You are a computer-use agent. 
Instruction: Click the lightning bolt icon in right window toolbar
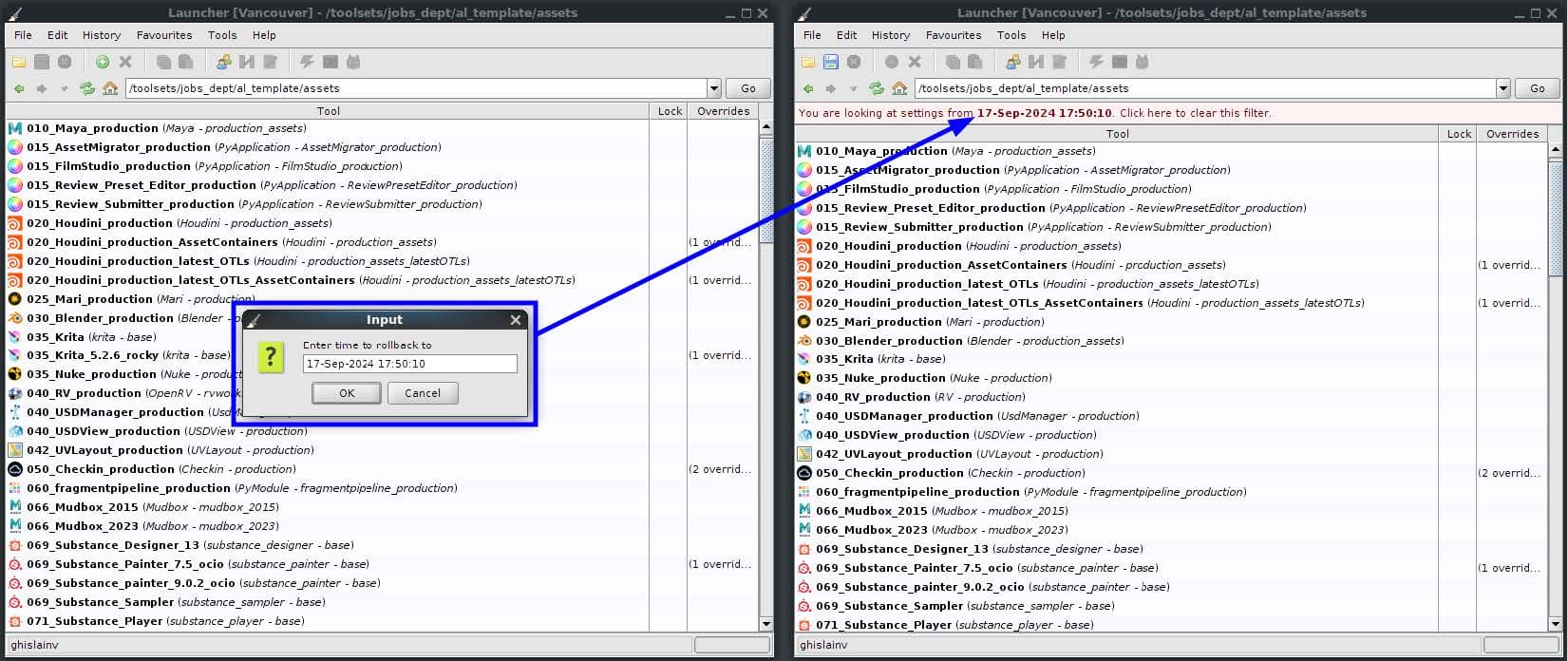1097,62
